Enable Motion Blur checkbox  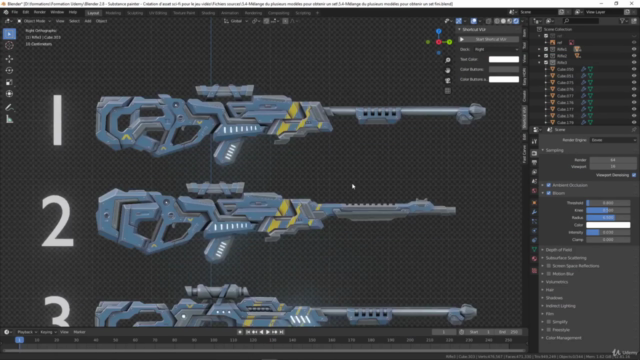(549, 274)
